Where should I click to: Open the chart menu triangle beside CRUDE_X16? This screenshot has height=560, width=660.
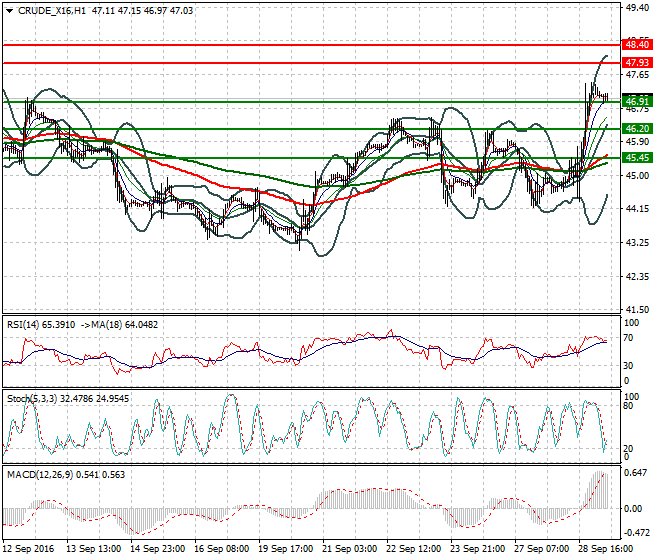tap(9, 11)
